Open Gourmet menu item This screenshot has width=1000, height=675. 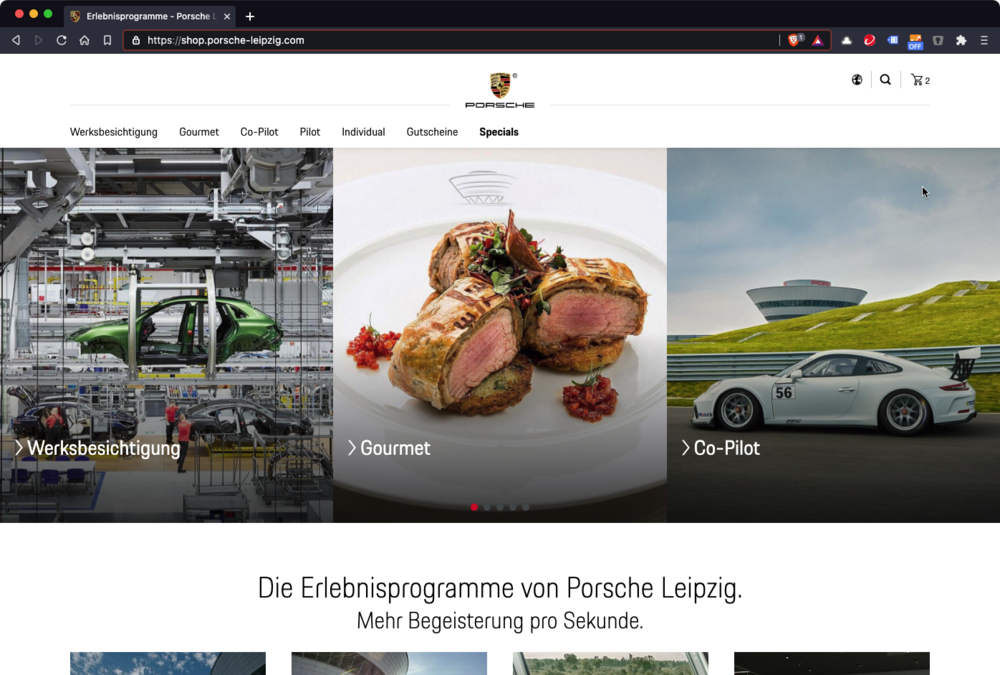tap(199, 132)
